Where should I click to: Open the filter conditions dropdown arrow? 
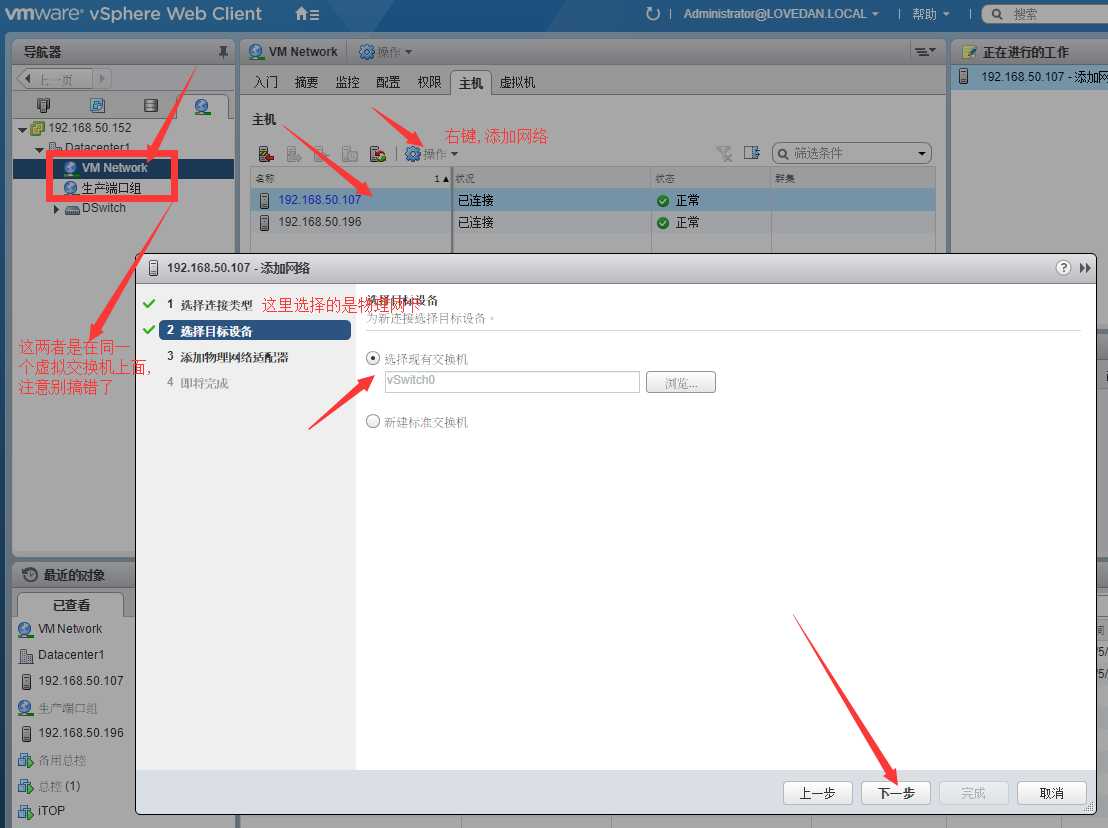tap(921, 153)
